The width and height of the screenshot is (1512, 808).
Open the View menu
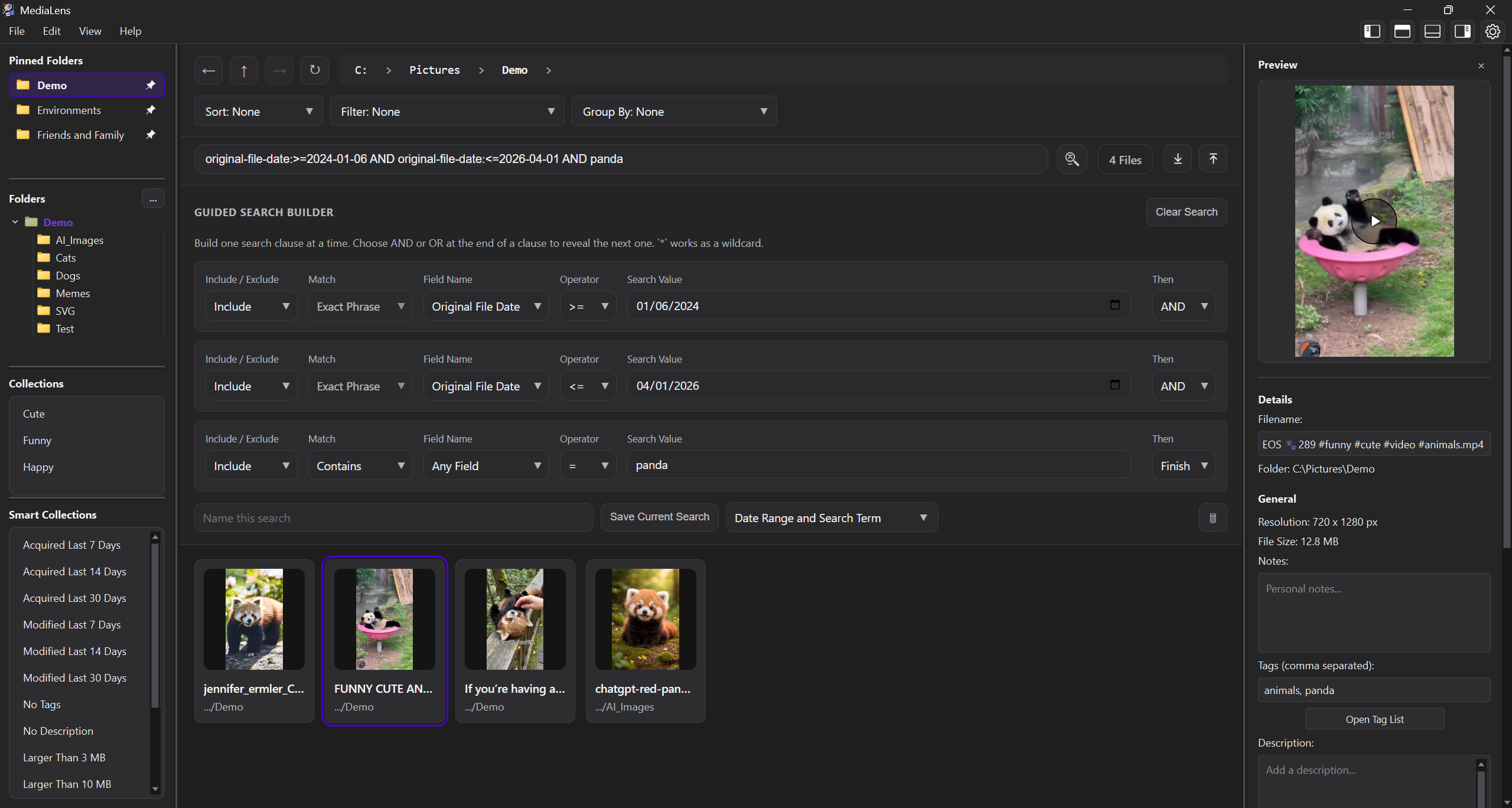pyautogui.click(x=90, y=31)
